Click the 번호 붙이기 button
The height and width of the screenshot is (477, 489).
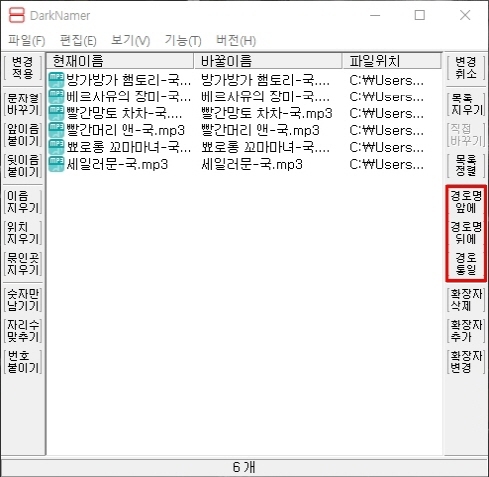pyautogui.click(x=23, y=362)
